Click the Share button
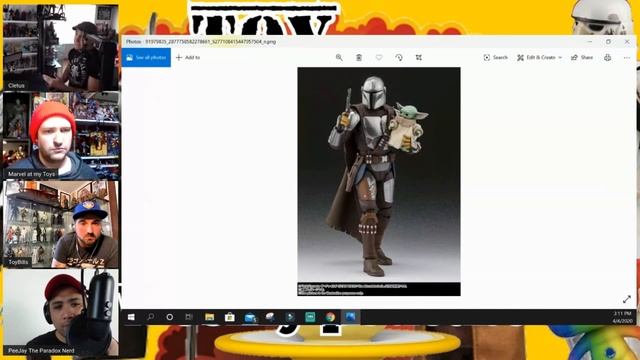Image resolution: width=640 pixels, height=360 pixels. tap(582, 58)
